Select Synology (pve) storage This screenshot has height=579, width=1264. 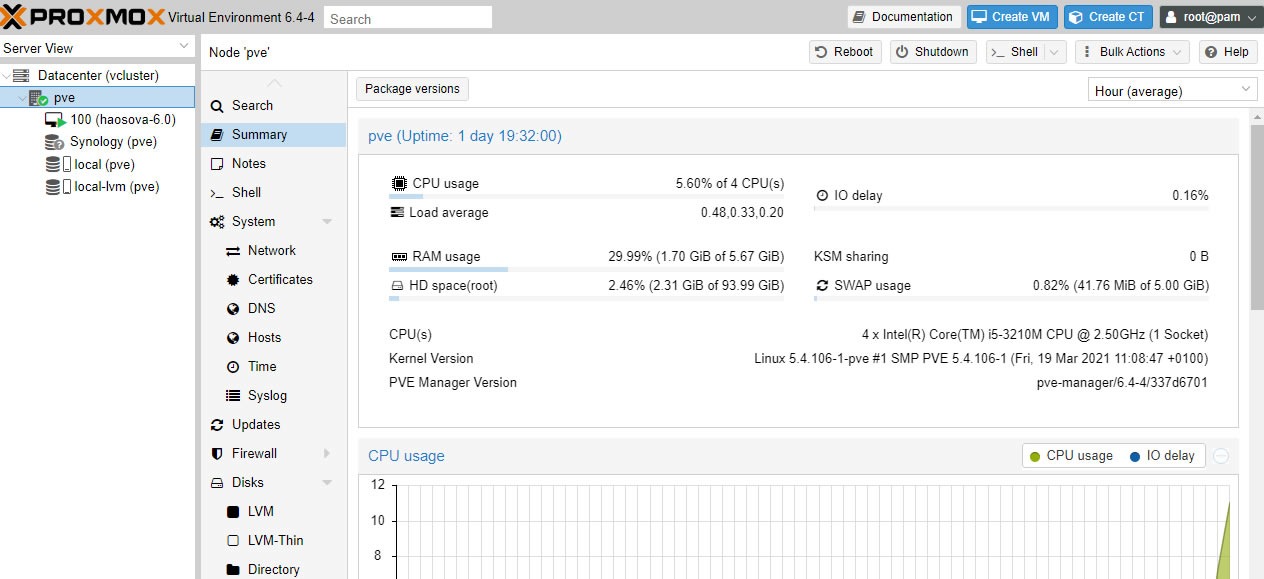[113, 141]
